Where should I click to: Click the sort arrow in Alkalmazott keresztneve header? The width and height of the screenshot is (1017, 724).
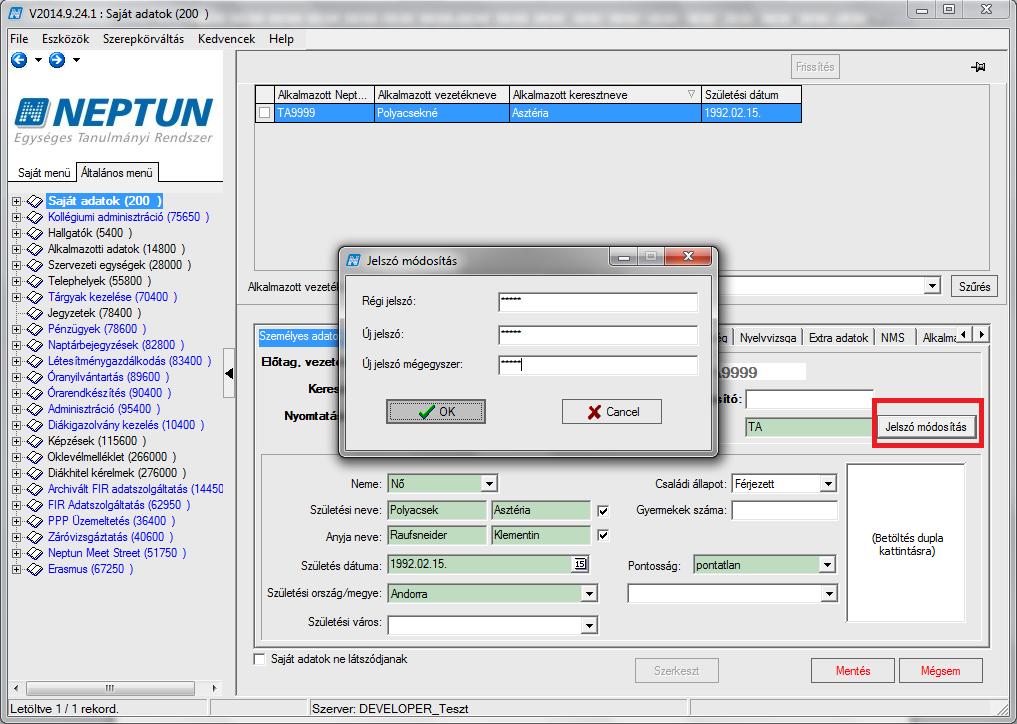[x=691, y=95]
